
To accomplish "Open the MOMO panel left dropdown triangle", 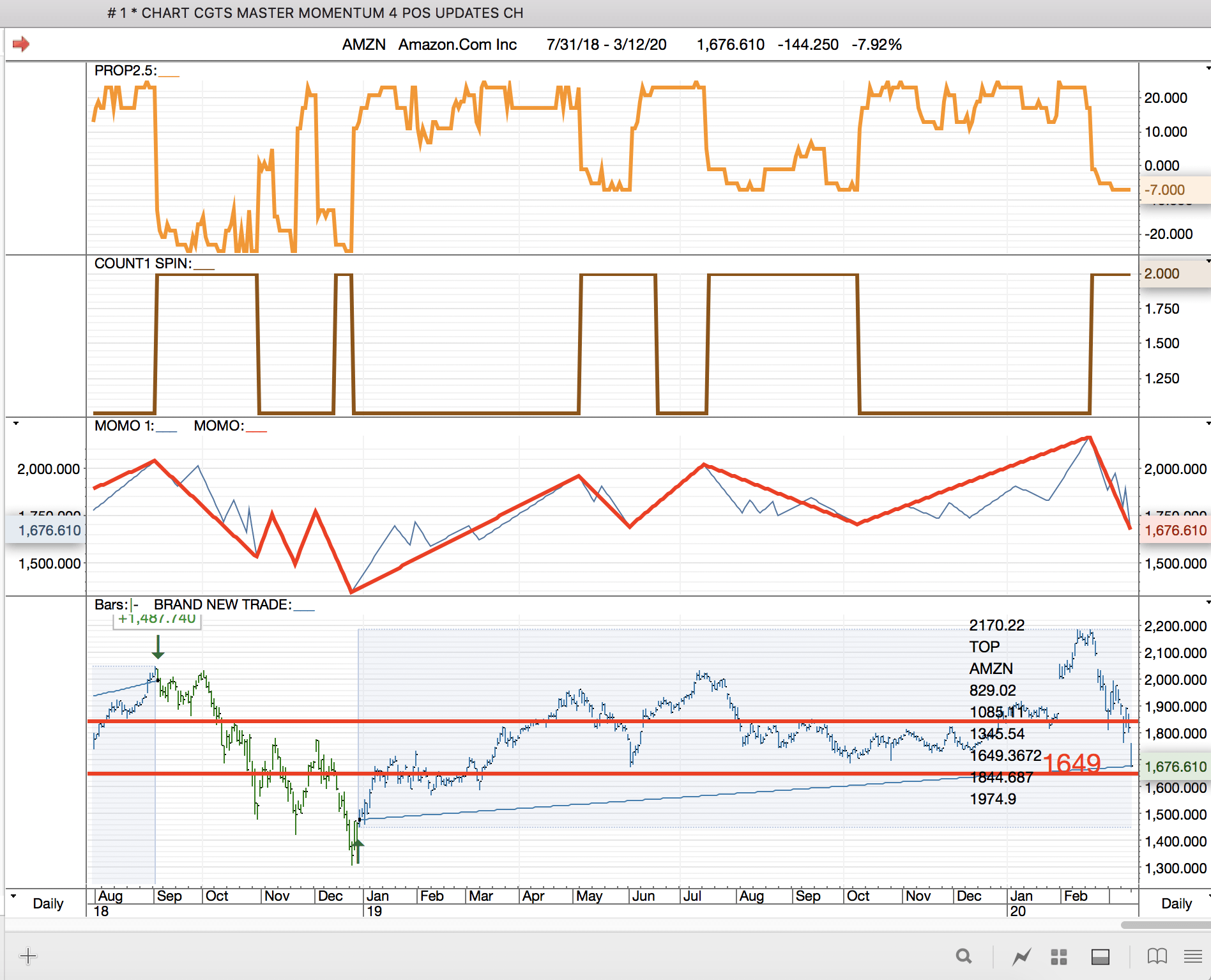I will (16, 424).
